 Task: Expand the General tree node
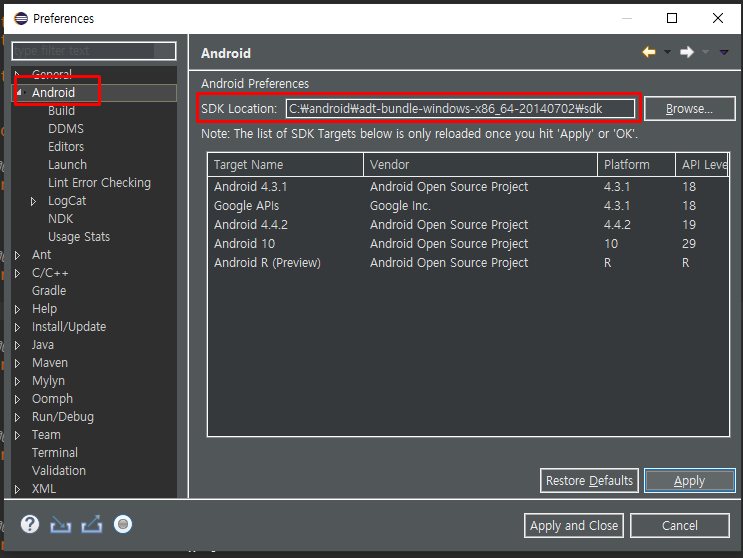tap(18, 74)
